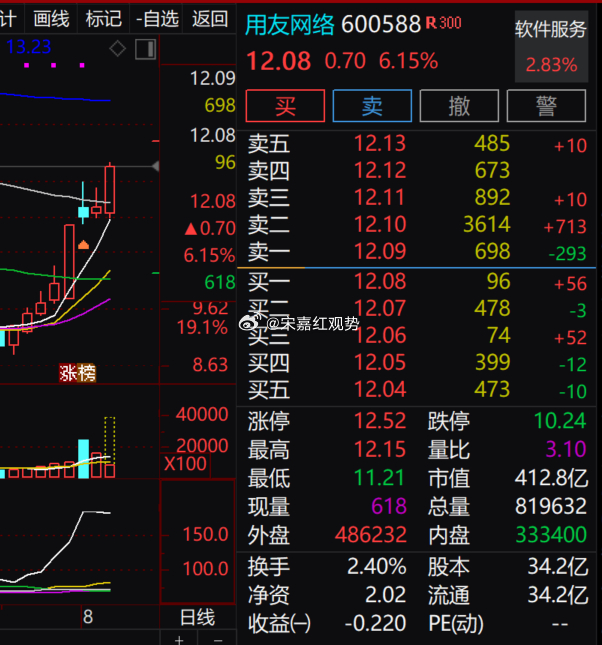The width and height of the screenshot is (602, 645).
Task: Open the 画线 drawing tools menu
Action: pyautogui.click(x=51, y=19)
